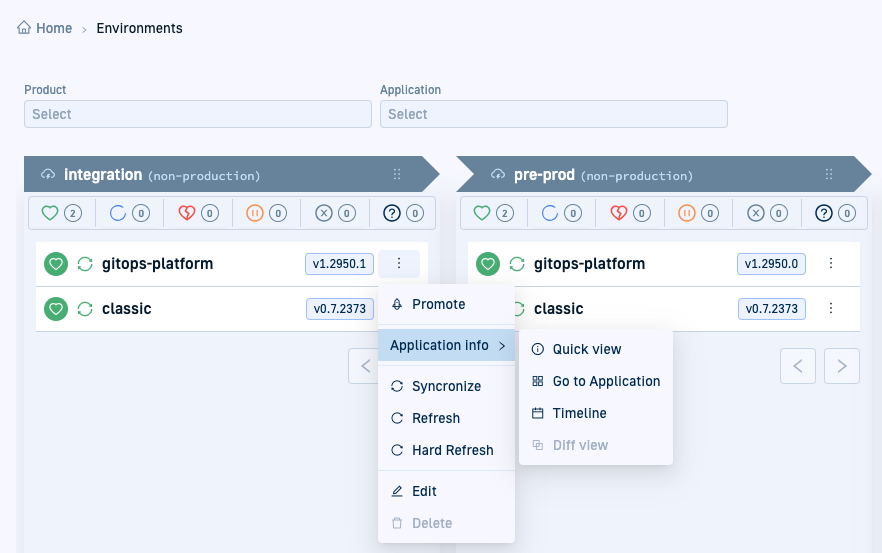Open the Product select dropdown
Image resolution: width=882 pixels, height=553 pixels.
click(x=198, y=114)
